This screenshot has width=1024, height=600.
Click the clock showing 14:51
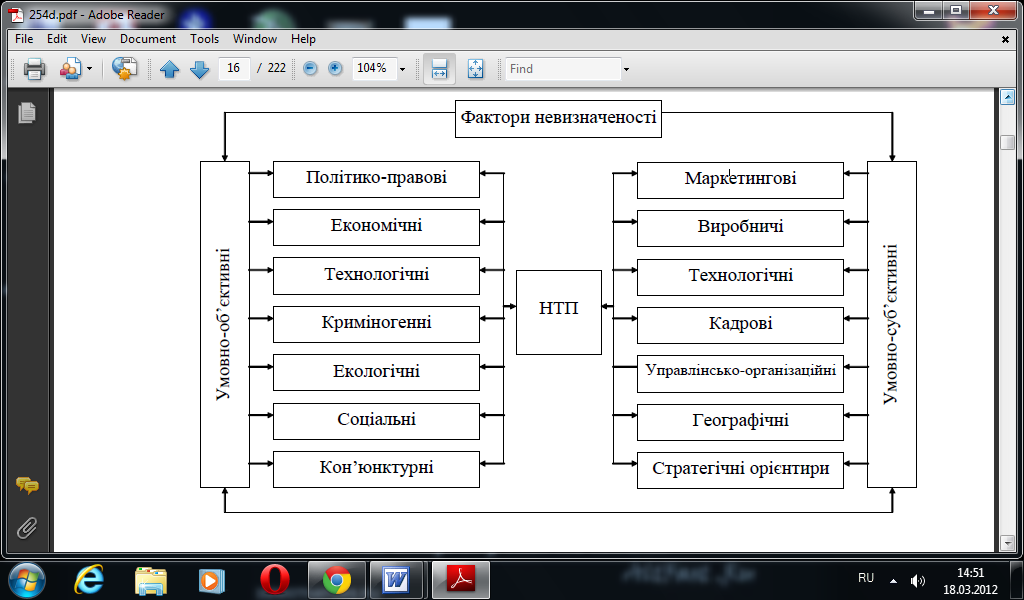(x=970, y=573)
